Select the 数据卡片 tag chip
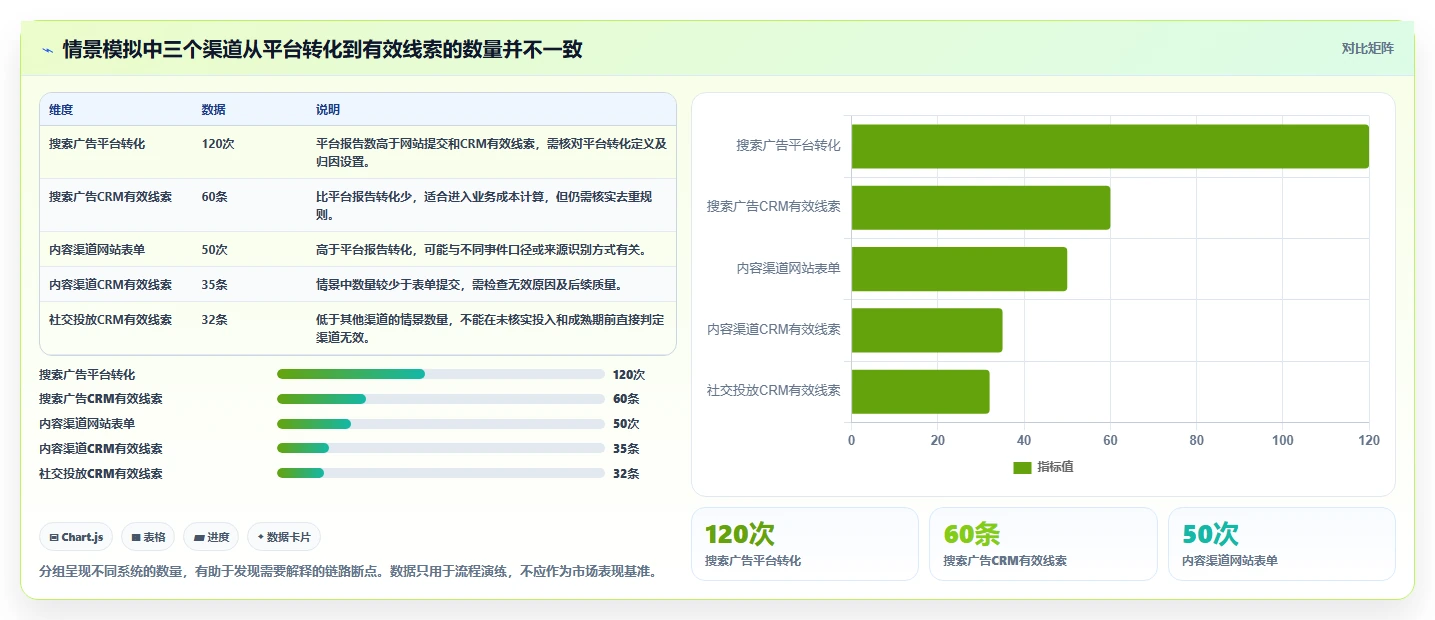 point(284,537)
